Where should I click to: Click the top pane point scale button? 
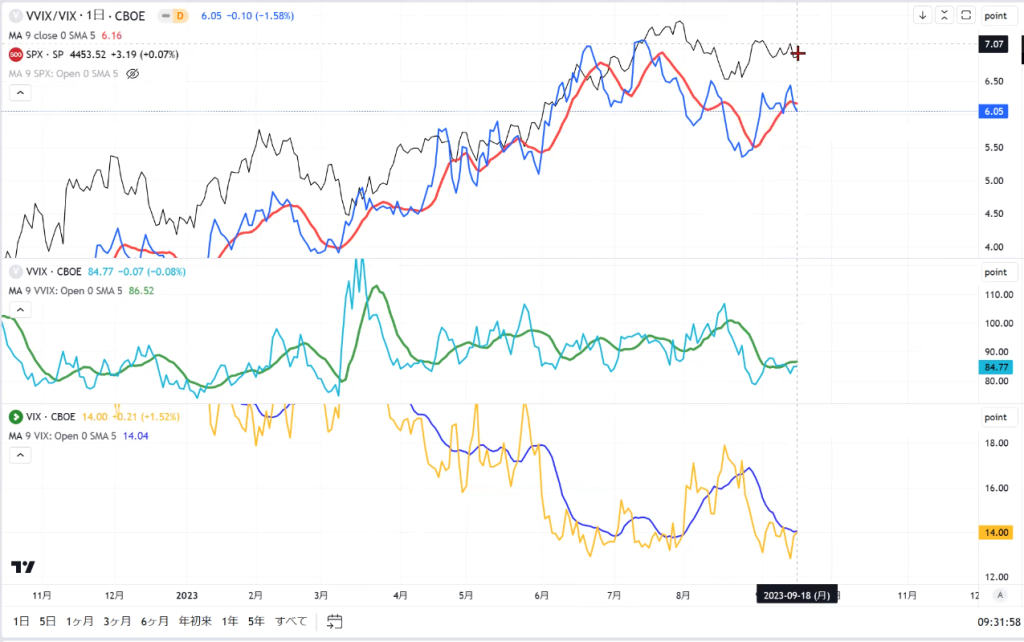pos(996,16)
